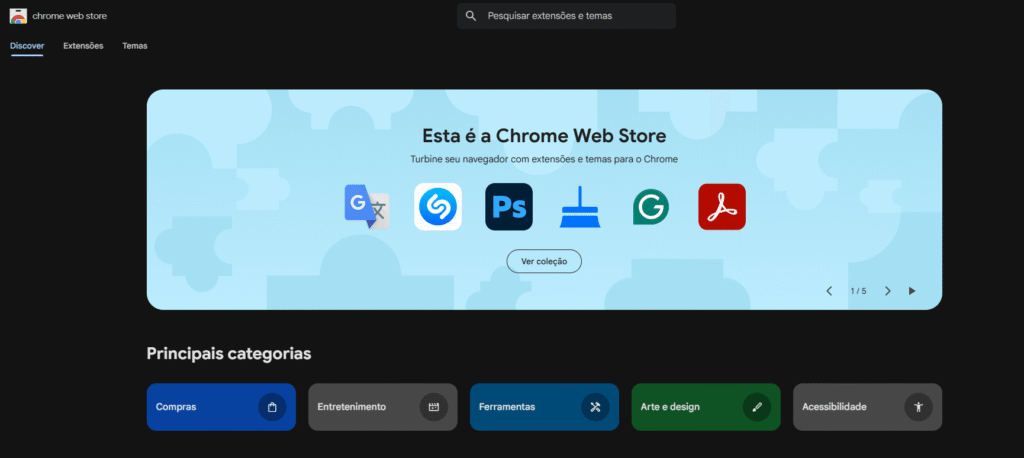Go to previous carousel slide
Screen dimensions: 1024x458
pos(829,291)
